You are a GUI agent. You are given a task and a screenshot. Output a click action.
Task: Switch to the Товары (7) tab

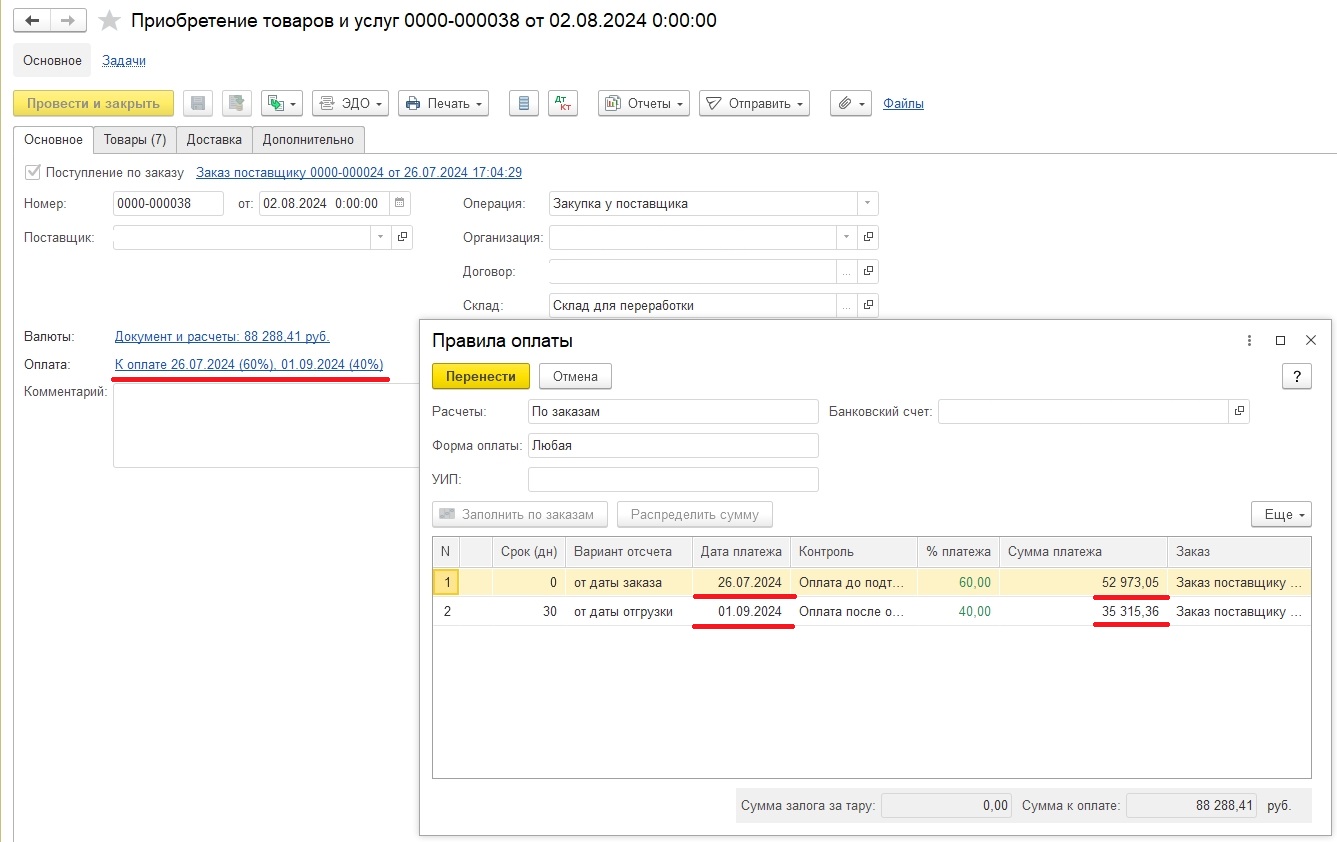point(135,140)
